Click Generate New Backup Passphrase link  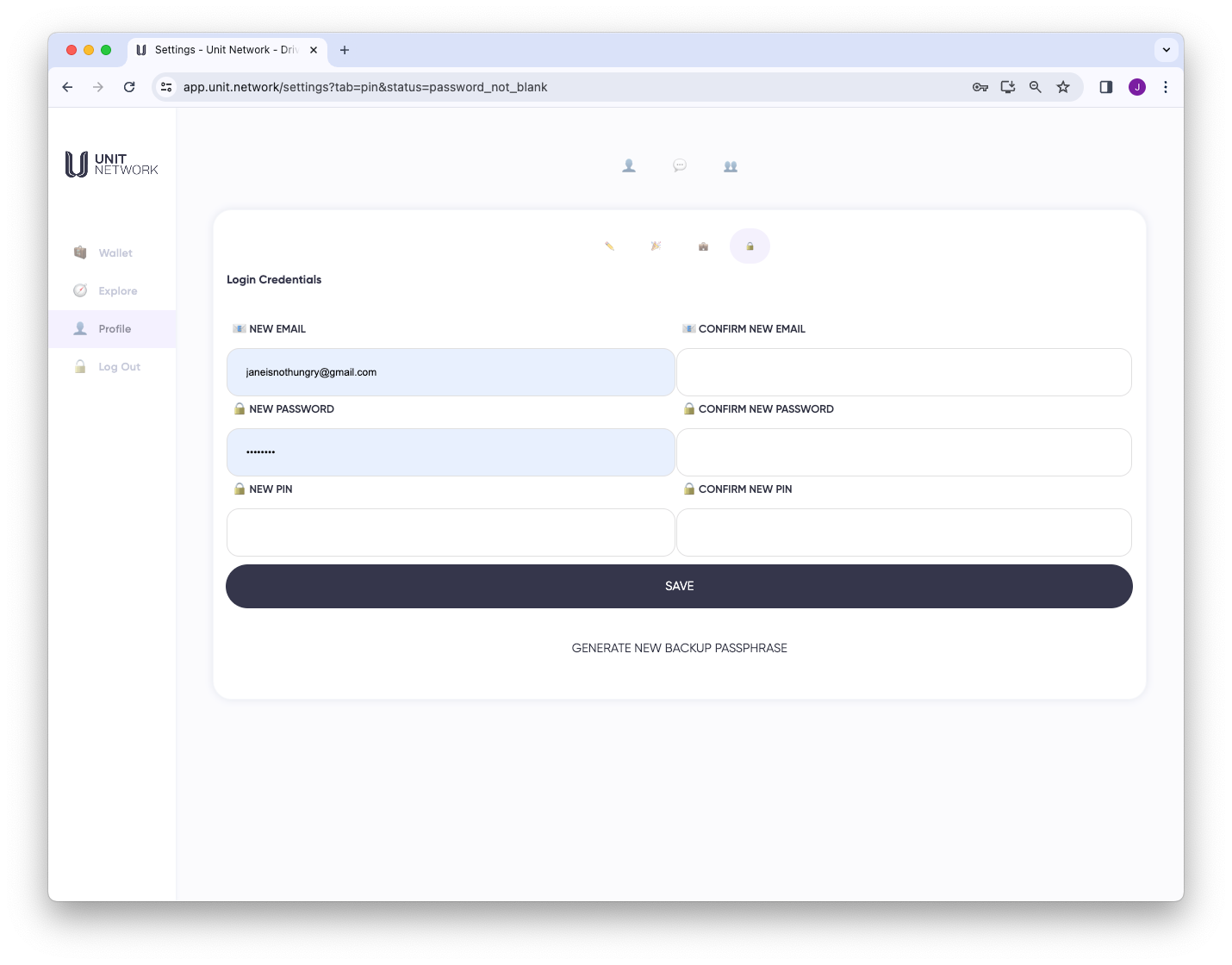coord(679,648)
